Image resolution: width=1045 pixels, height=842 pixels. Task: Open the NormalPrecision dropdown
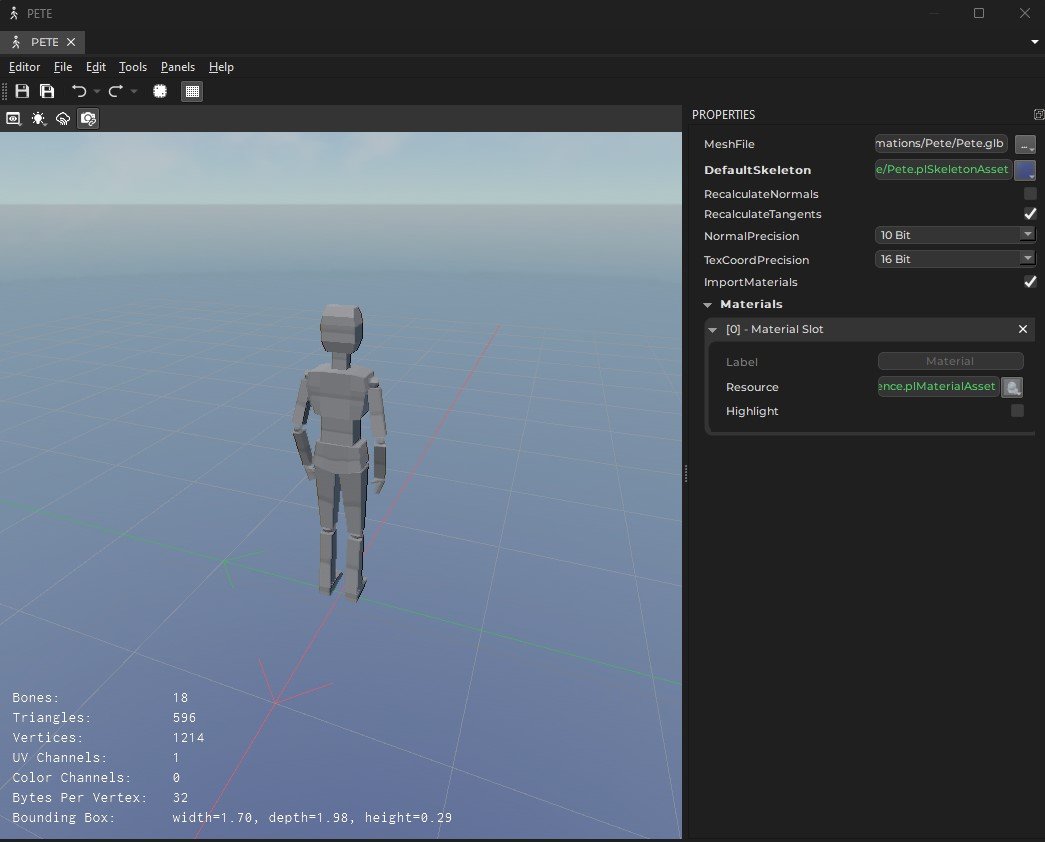tap(1027, 234)
